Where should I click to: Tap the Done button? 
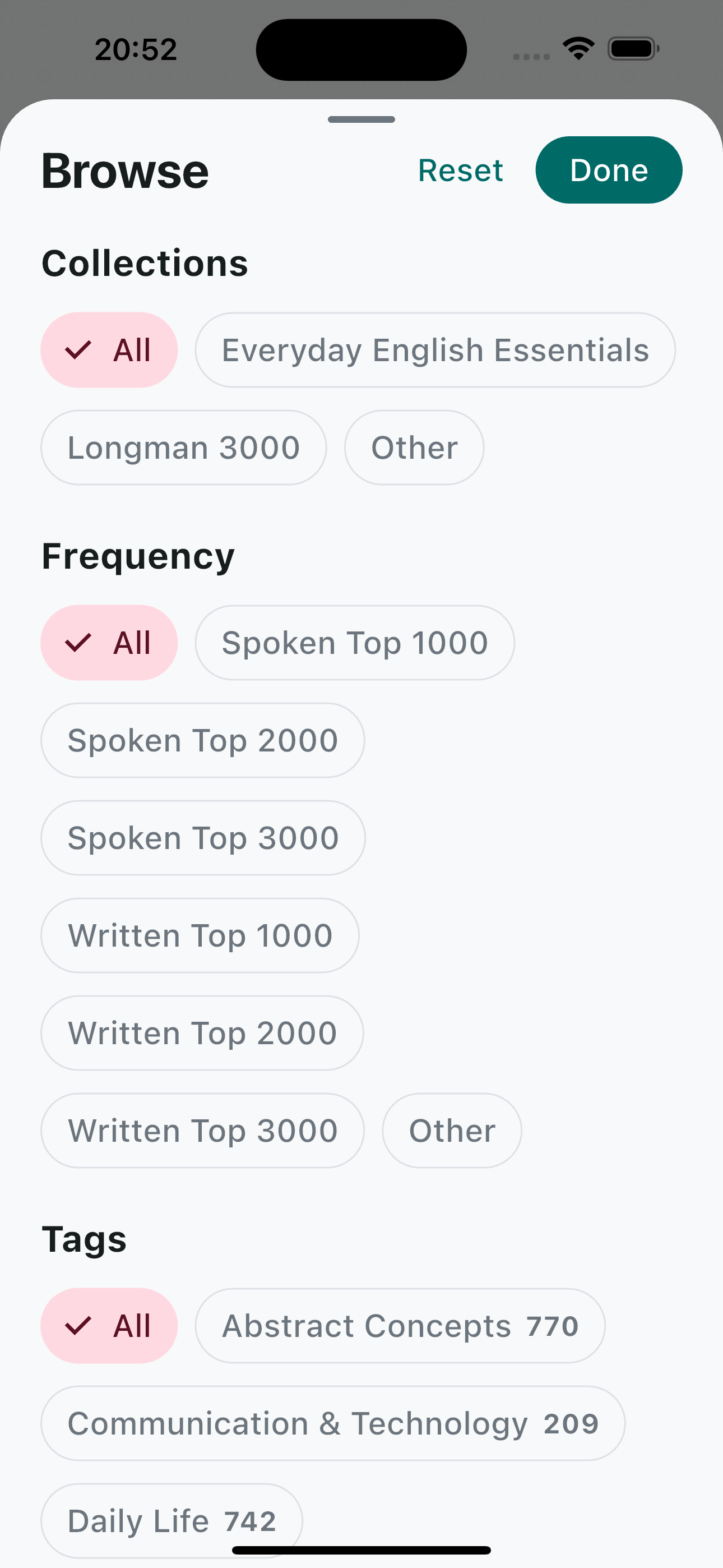(x=609, y=170)
